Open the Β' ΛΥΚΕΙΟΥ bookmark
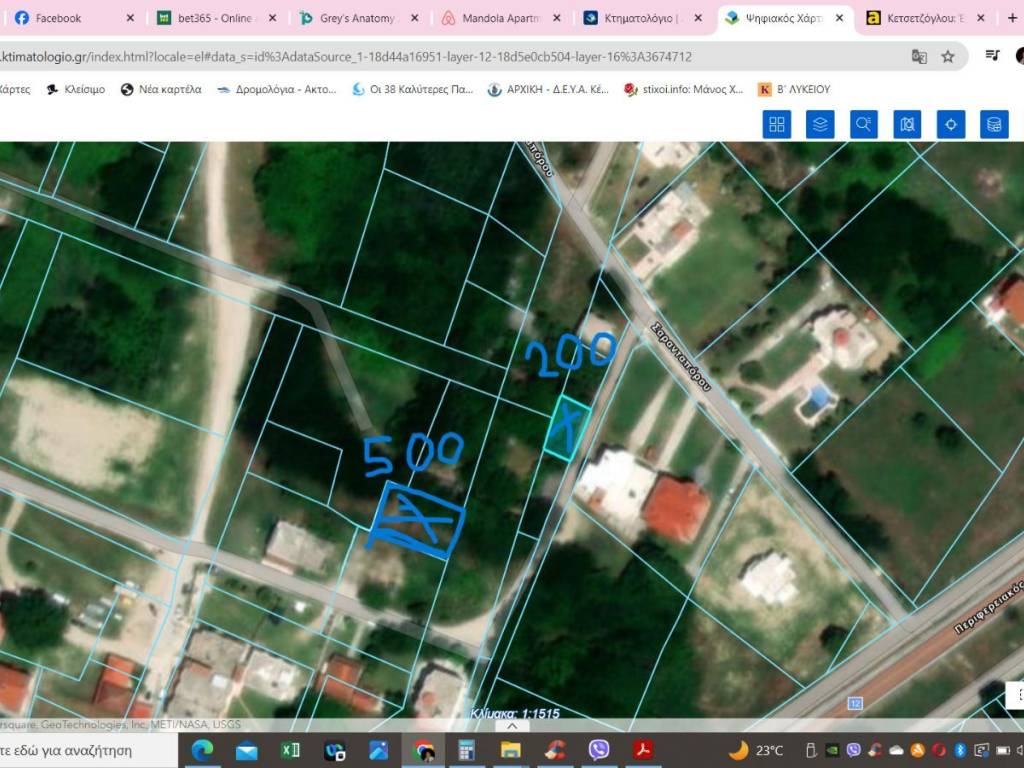Image resolution: width=1024 pixels, height=768 pixels. click(794, 89)
